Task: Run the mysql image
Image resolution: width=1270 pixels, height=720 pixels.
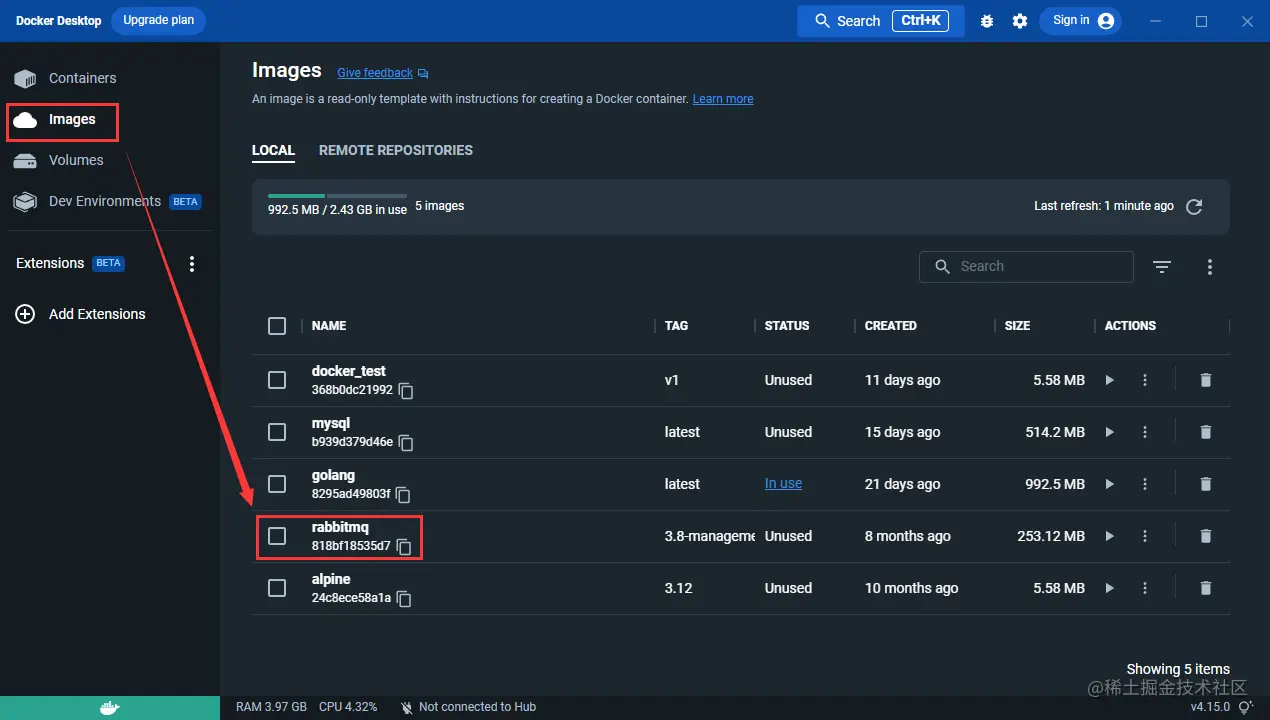Action: click(1109, 432)
